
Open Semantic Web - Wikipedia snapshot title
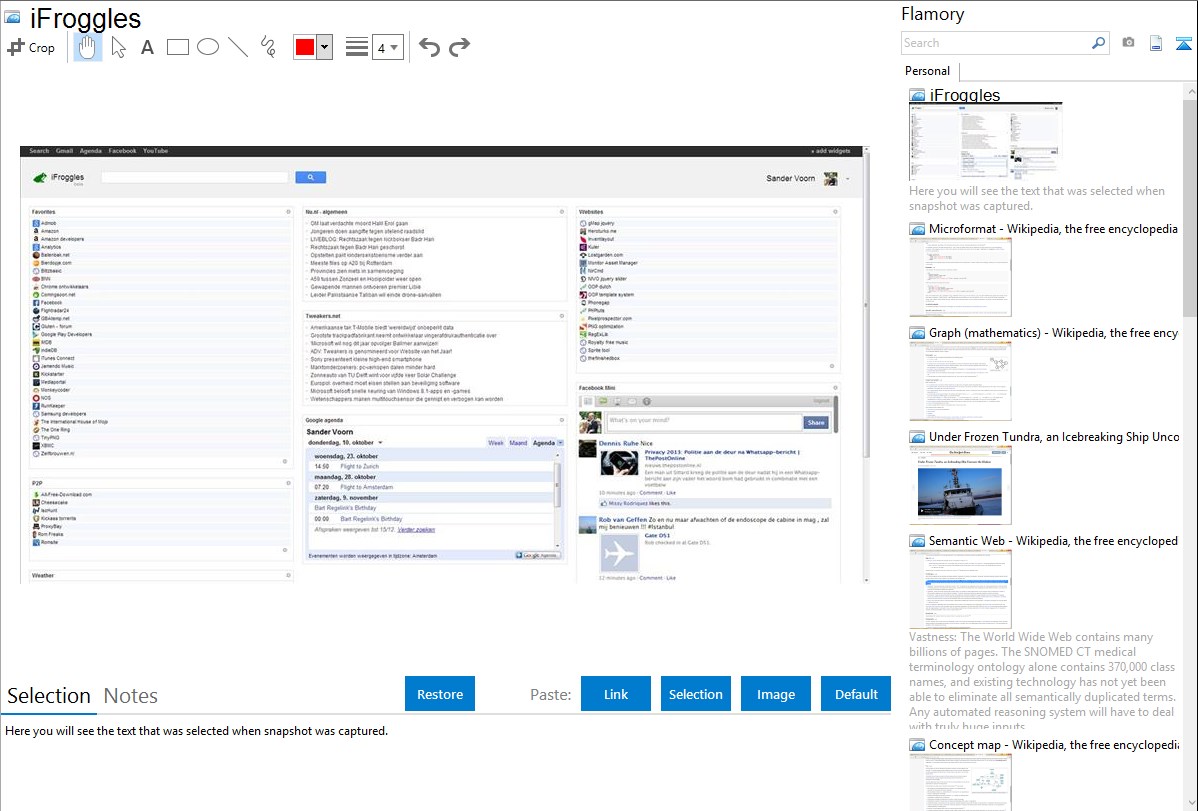click(x=1054, y=541)
